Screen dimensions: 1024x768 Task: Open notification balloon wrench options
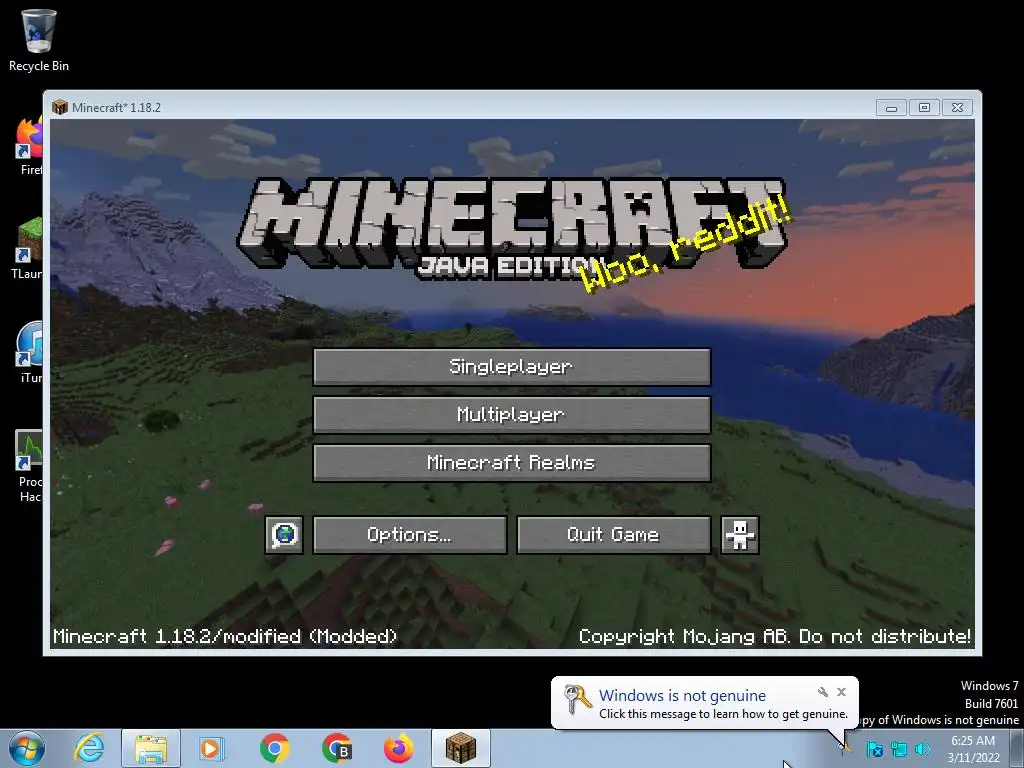tap(823, 692)
